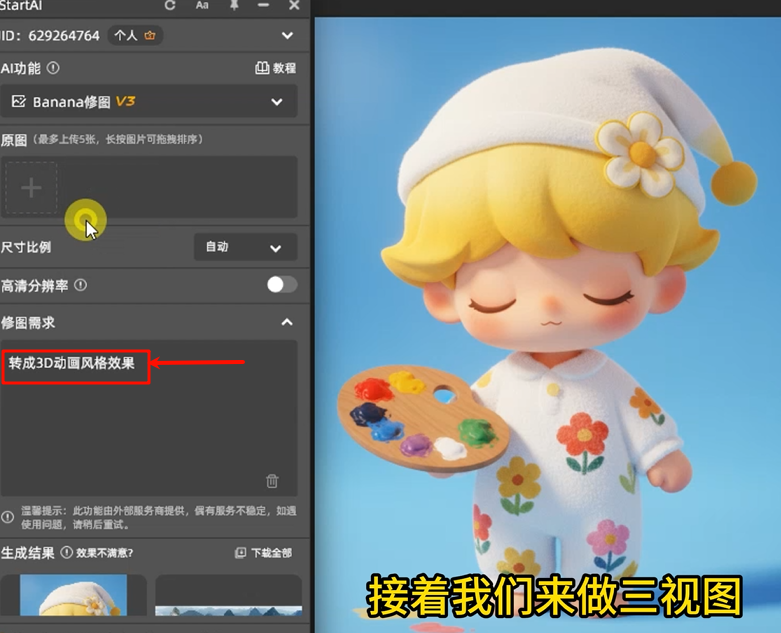Viewport: 781px width, 633px height.
Task: Open the 尺寸比例 dropdown set to 自动
Action: 244,247
